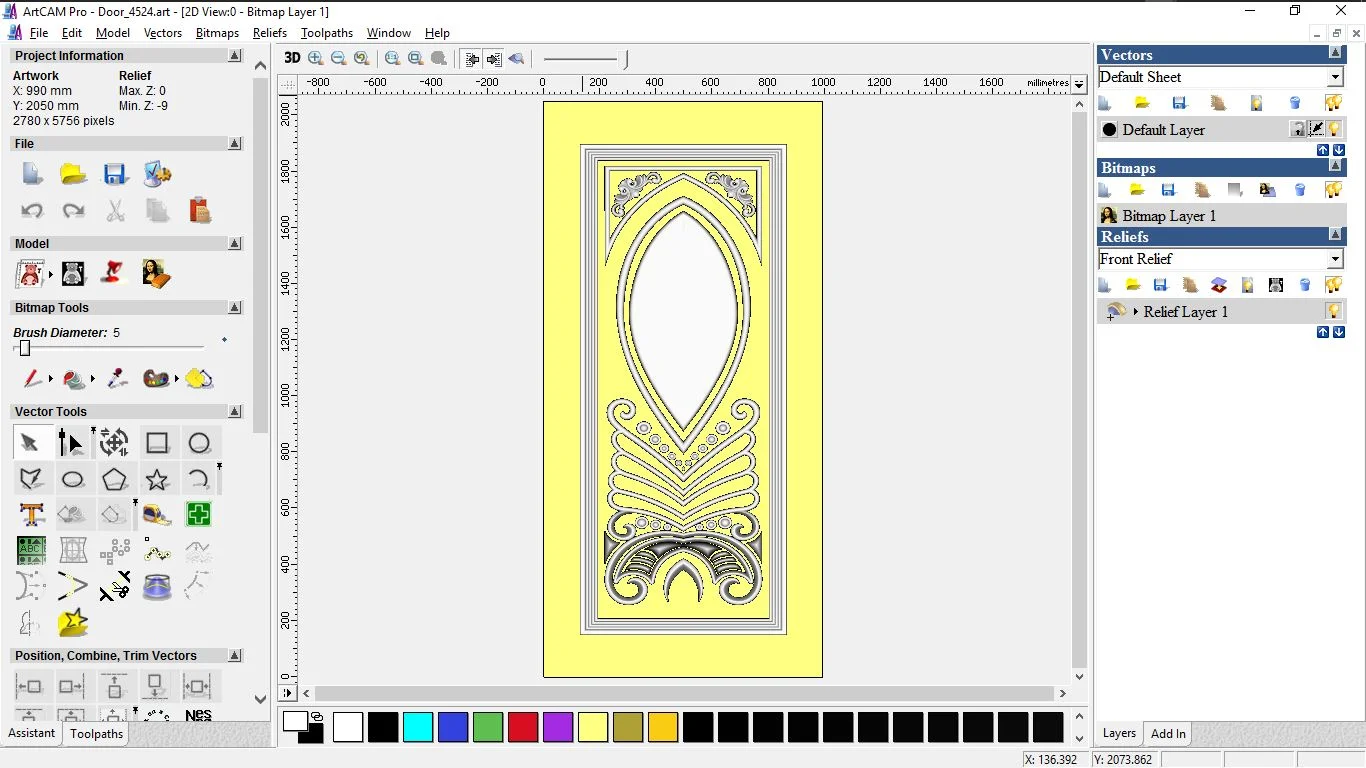Pick the Create Polygon tool

(x=115, y=480)
